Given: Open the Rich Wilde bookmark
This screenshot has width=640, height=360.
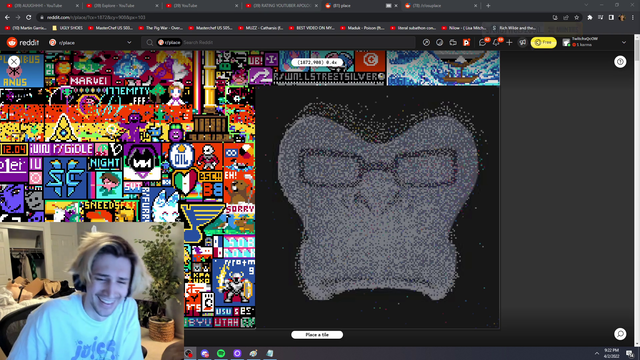Looking at the screenshot, I should click(514, 28).
